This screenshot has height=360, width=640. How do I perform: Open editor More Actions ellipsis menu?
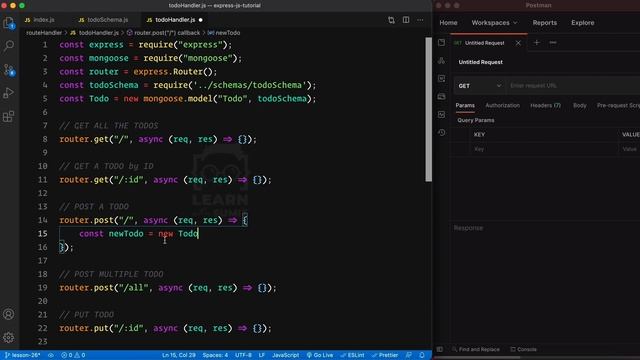pos(420,20)
